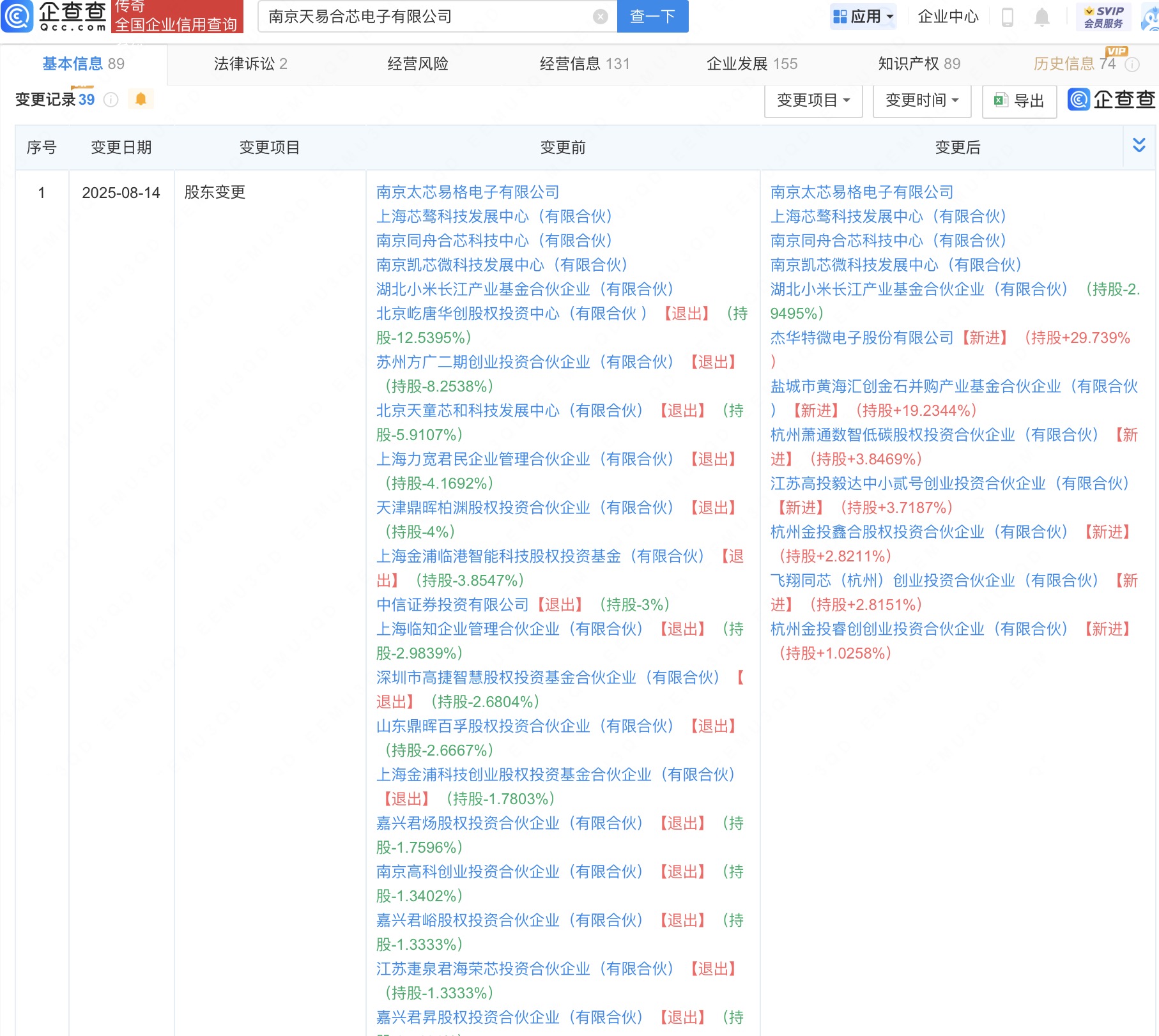Export records with the 导出 button
The image size is (1159, 1036).
(1019, 100)
